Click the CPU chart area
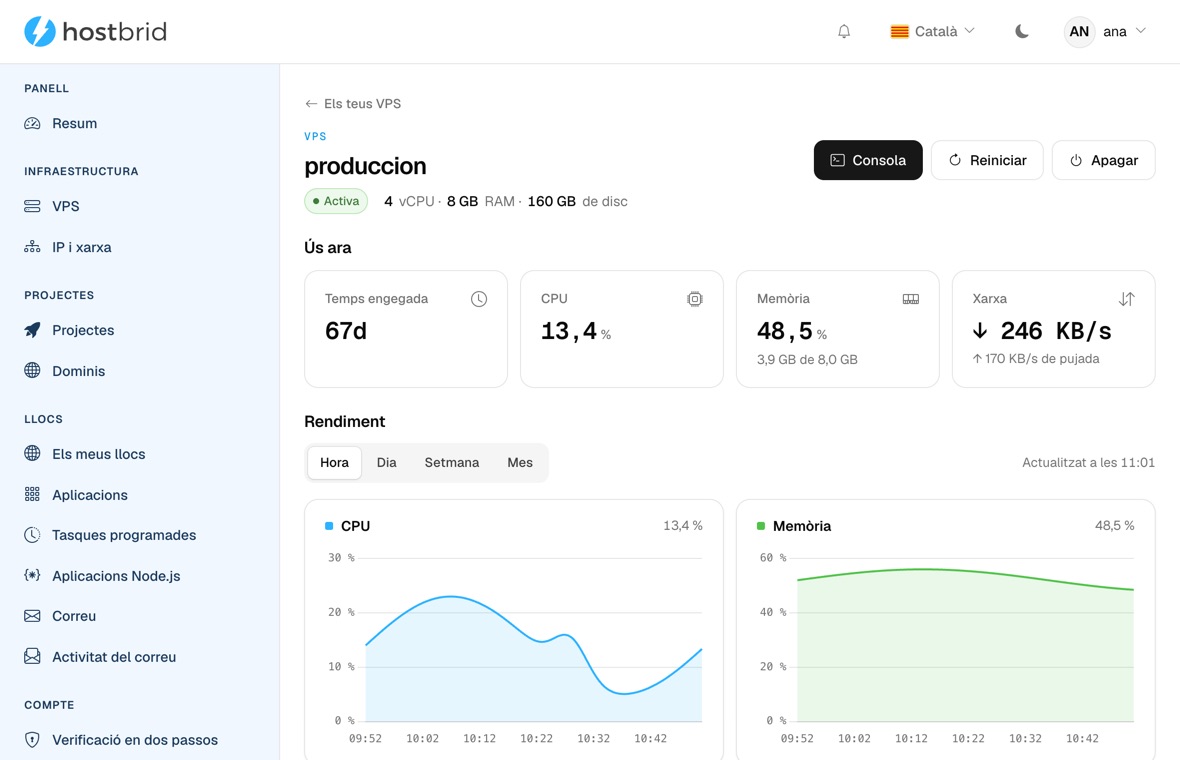Screen dimensions: 1180x760 pos(534,640)
